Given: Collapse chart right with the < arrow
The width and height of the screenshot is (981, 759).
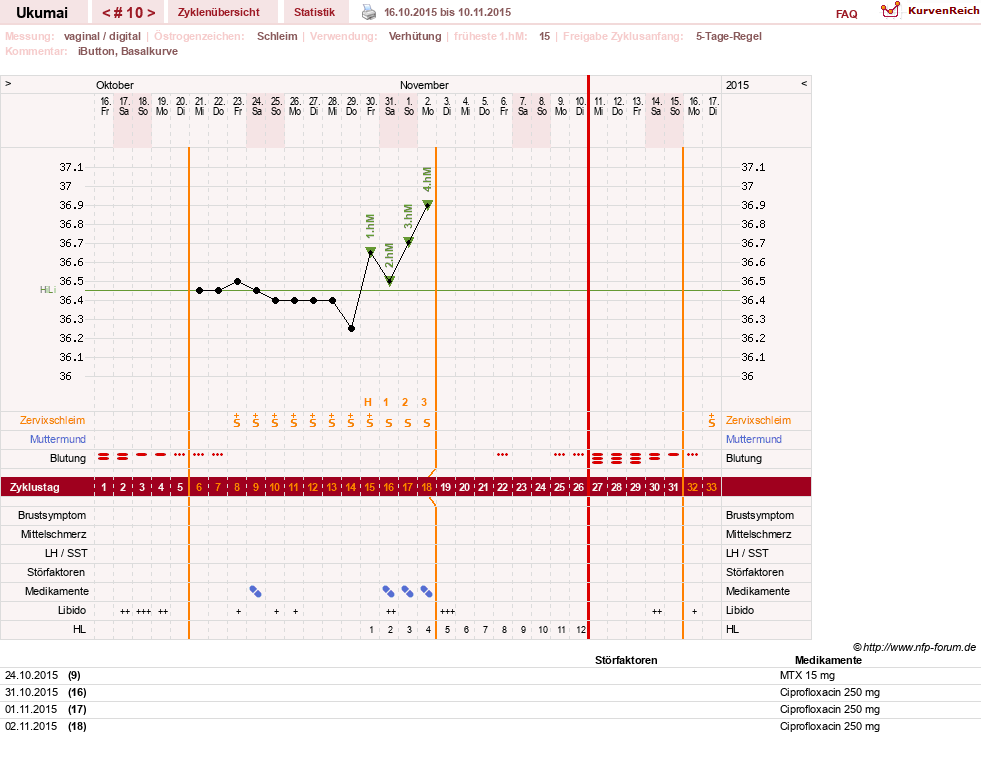Looking at the screenshot, I should click(804, 83).
